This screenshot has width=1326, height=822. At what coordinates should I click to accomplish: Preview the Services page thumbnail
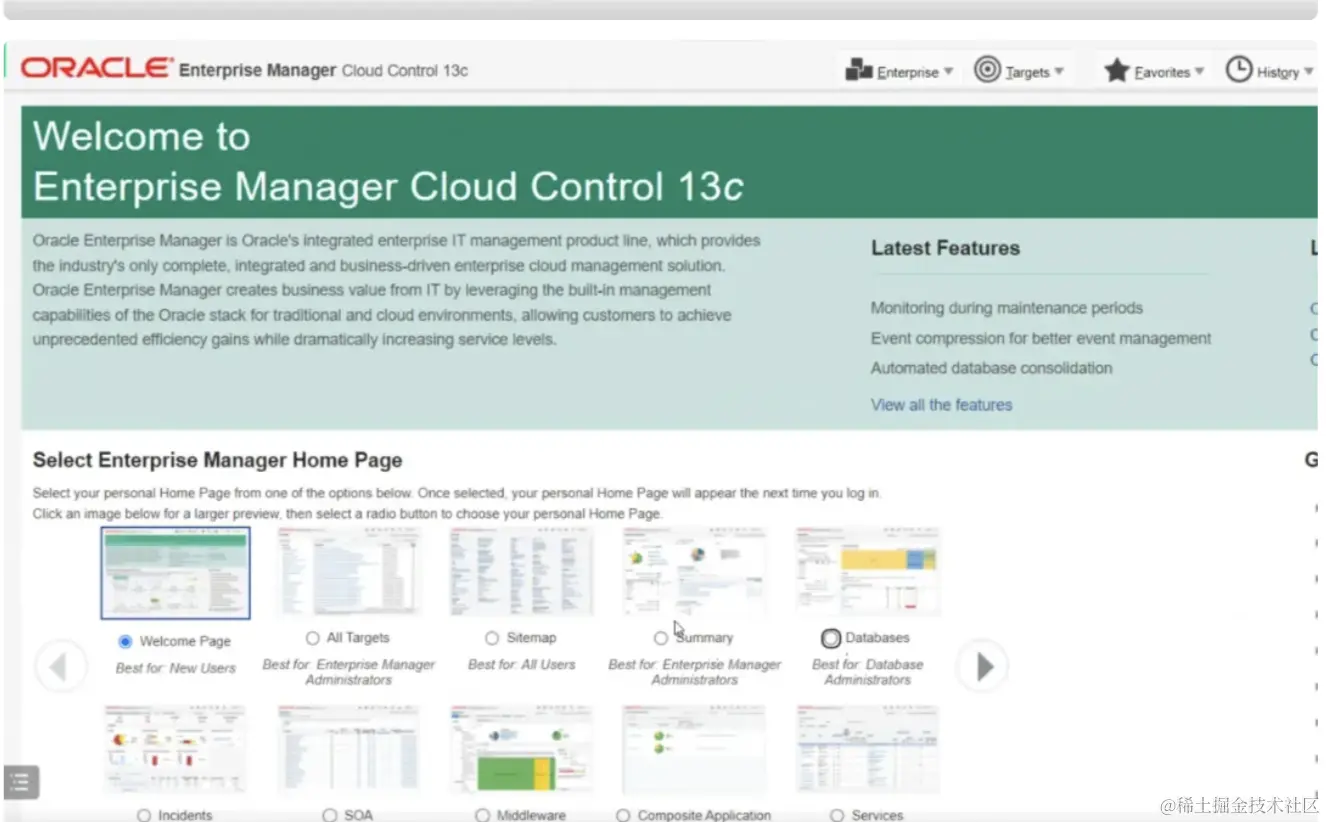[x=868, y=749]
